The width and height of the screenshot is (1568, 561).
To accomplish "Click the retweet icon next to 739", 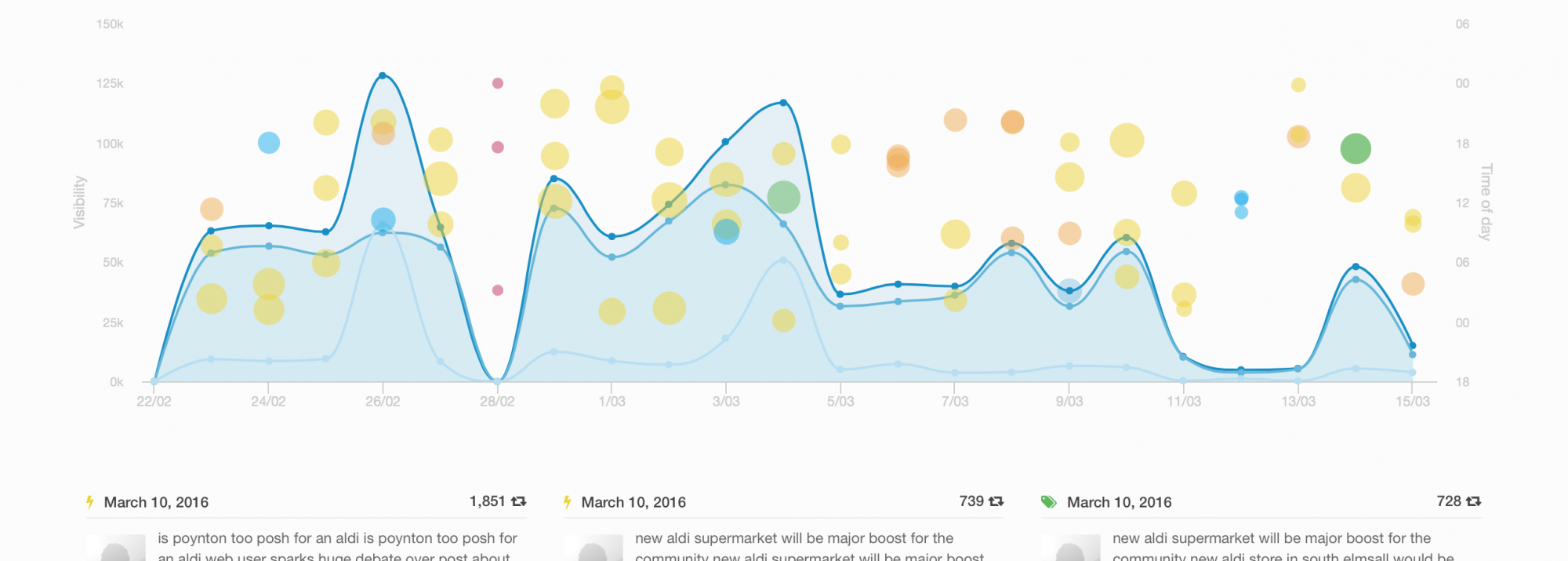I will click(996, 501).
